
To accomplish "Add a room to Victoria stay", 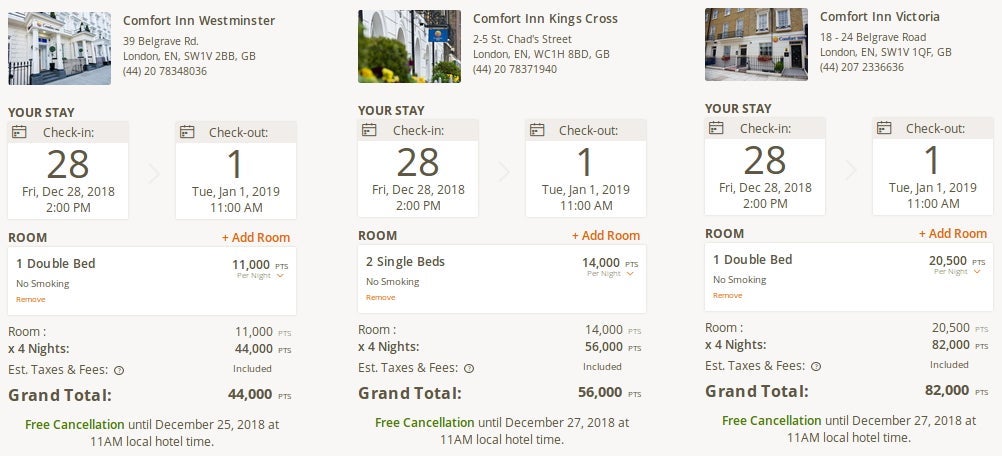I will [x=953, y=234].
